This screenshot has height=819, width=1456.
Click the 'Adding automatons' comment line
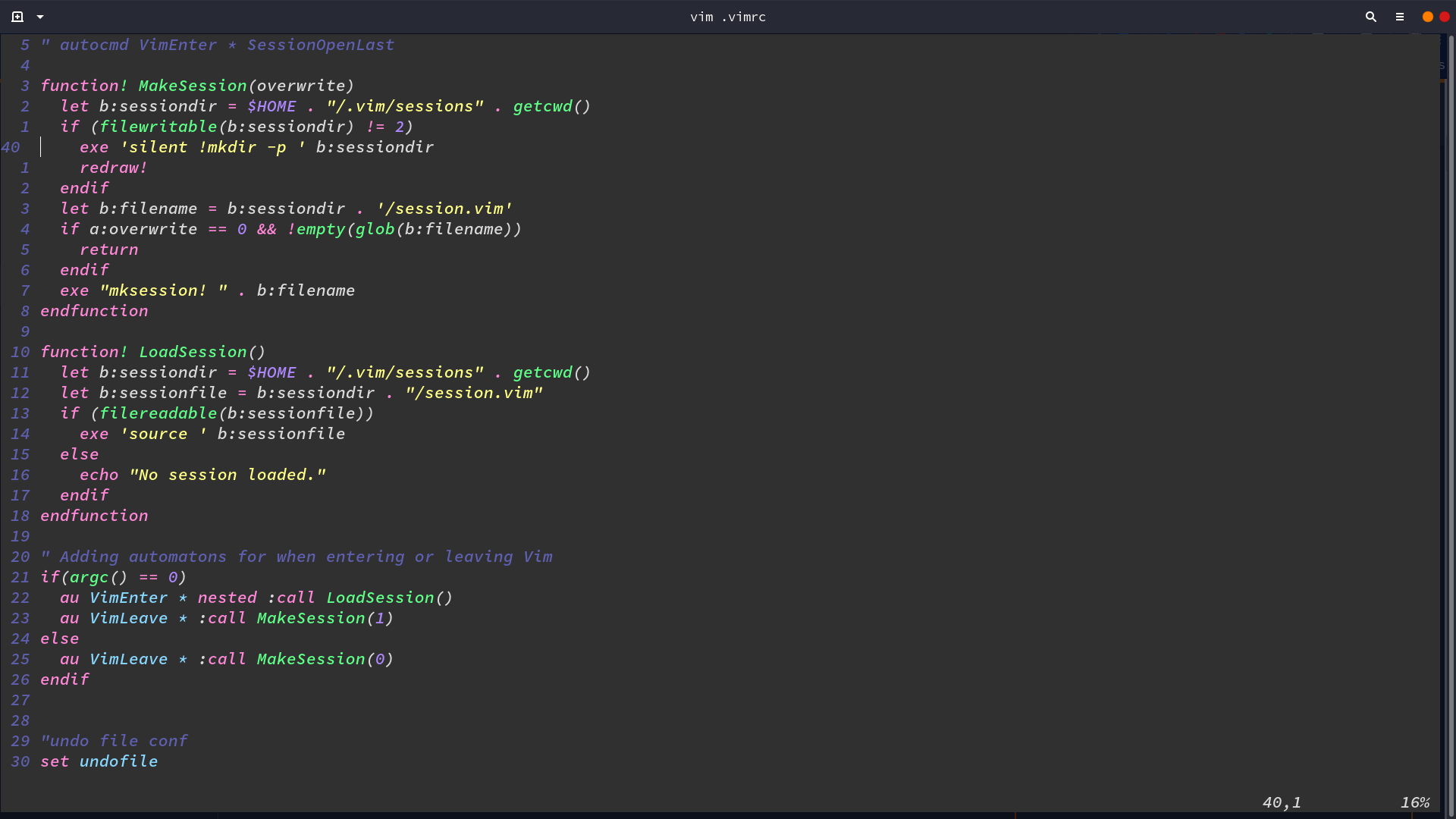coord(297,557)
